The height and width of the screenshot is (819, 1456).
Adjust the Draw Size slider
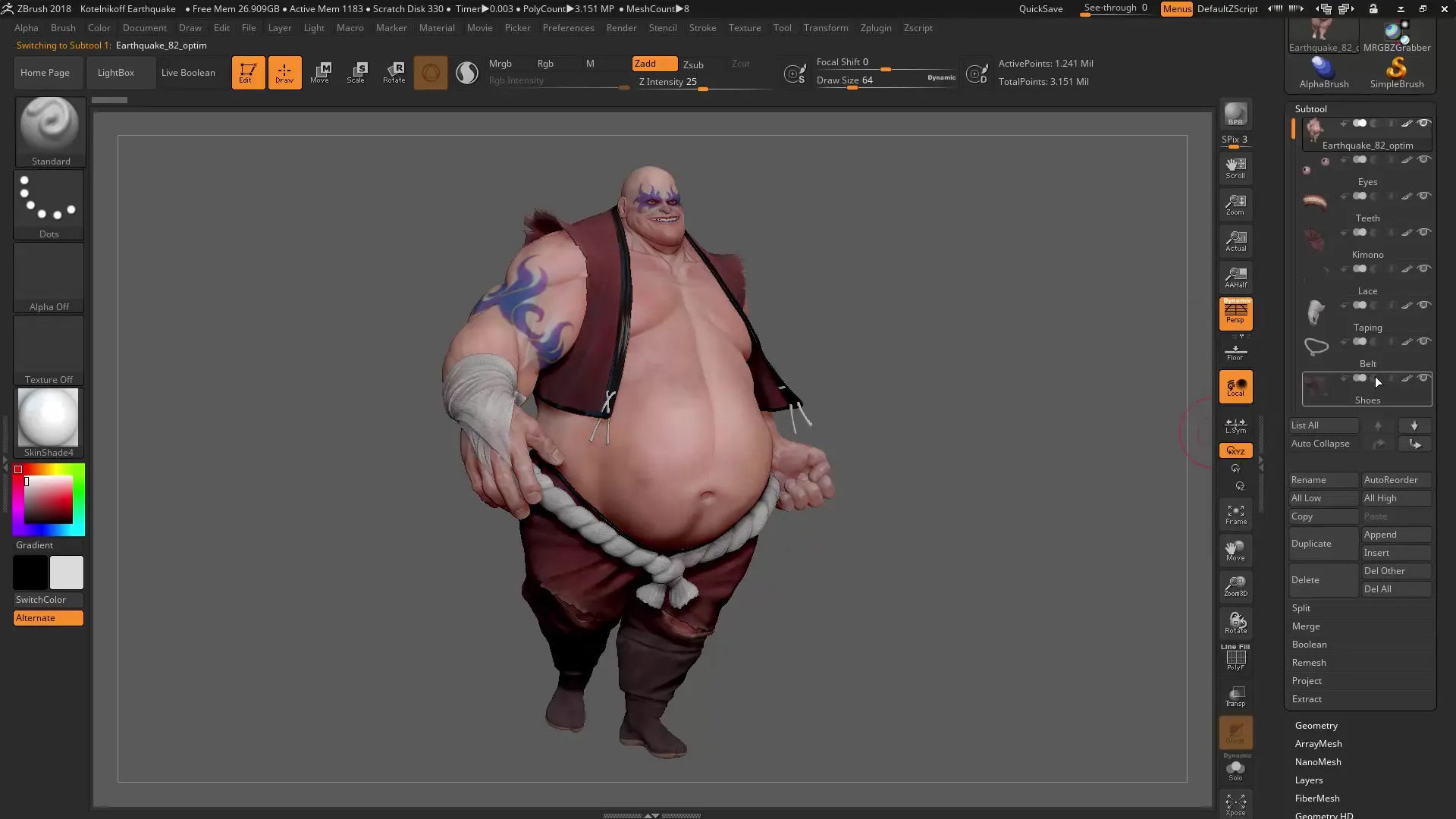pos(886,80)
